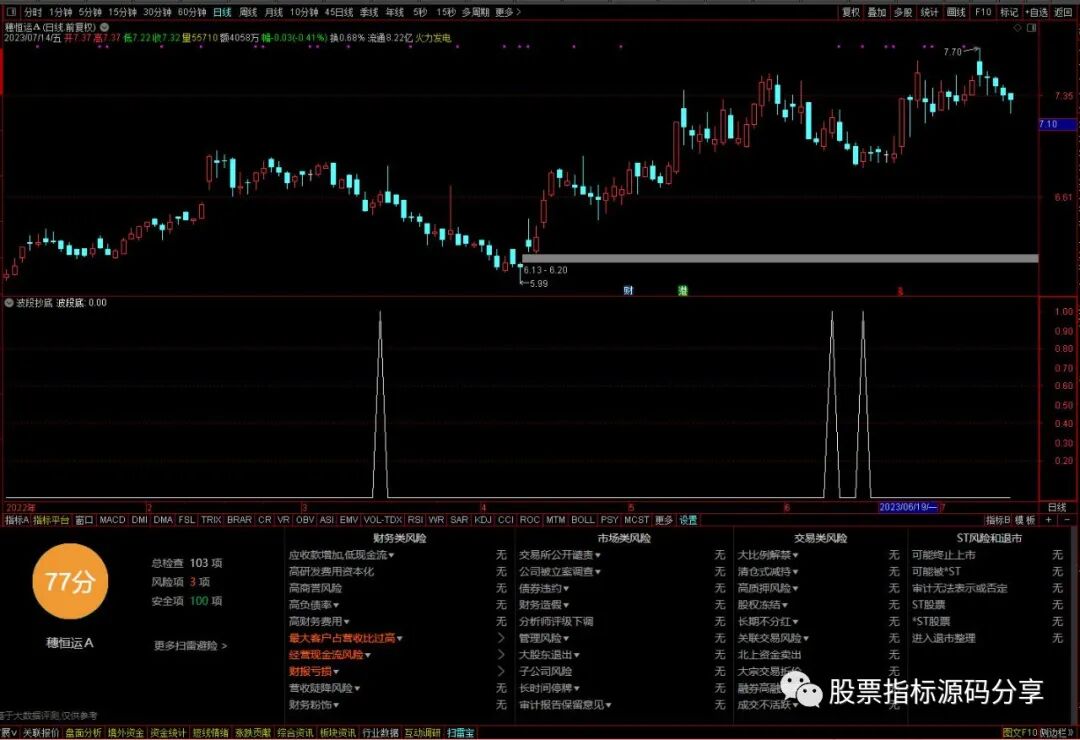
Task: Select the 60分钟 period tab
Action: [192, 12]
